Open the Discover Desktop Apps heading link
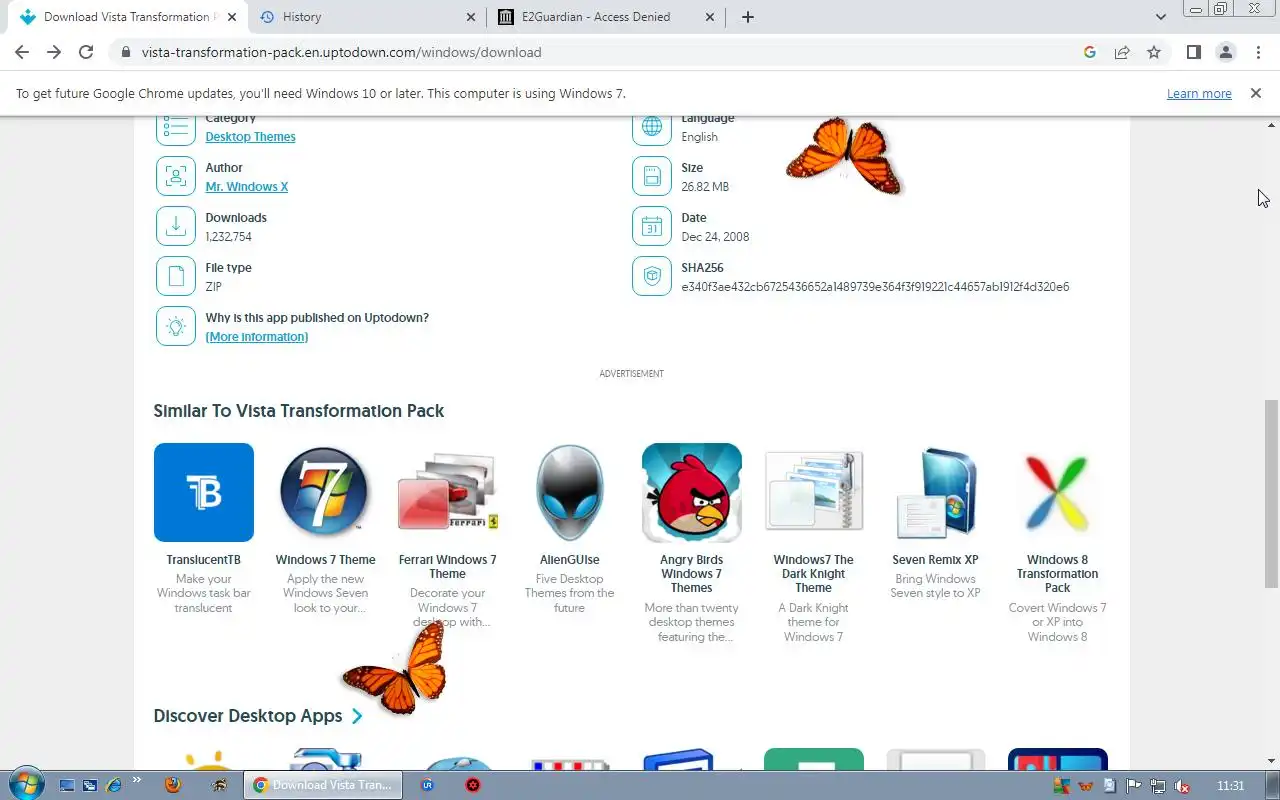Viewport: 1280px width, 800px height. [x=248, y=716]
